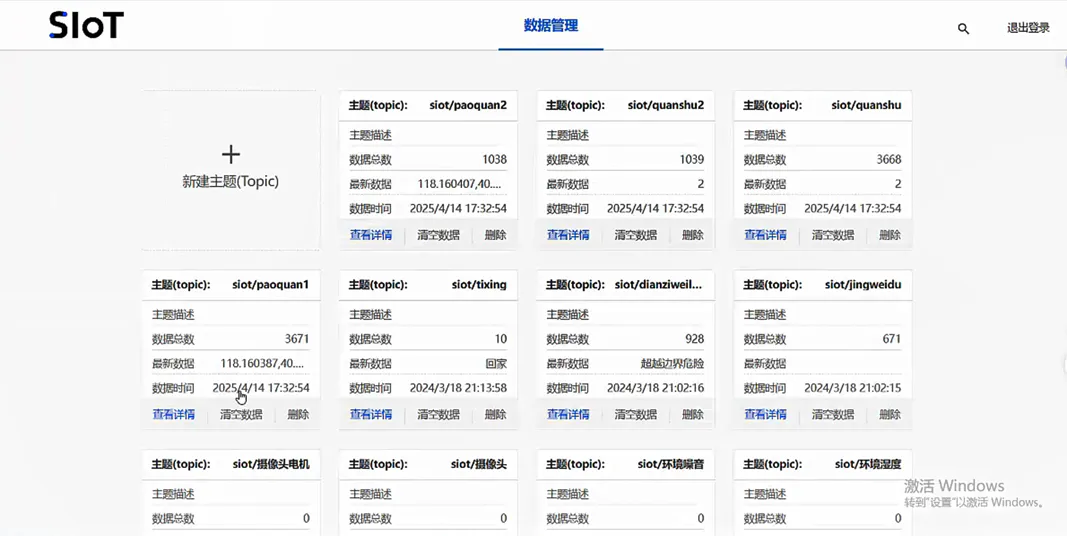Delete topic siot/paoquan2

click(x=495, y=235)
